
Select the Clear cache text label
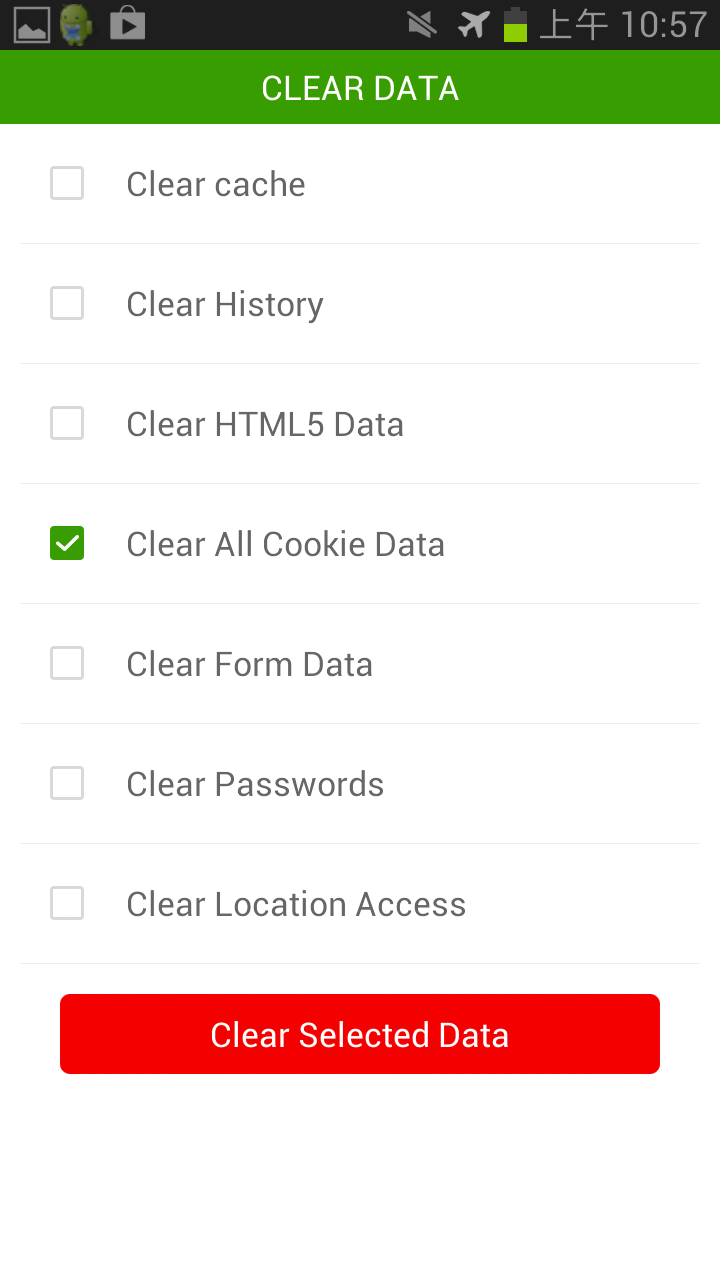[x=216, y=185]
